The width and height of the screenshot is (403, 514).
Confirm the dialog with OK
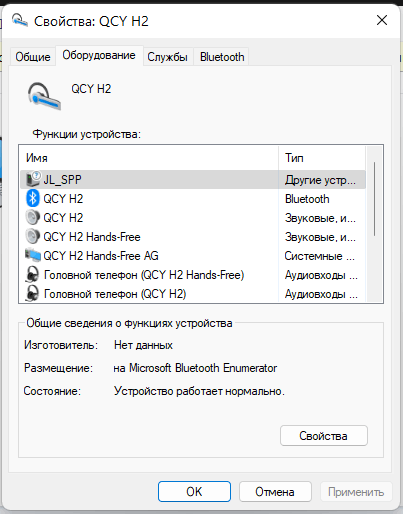[194, 491]
